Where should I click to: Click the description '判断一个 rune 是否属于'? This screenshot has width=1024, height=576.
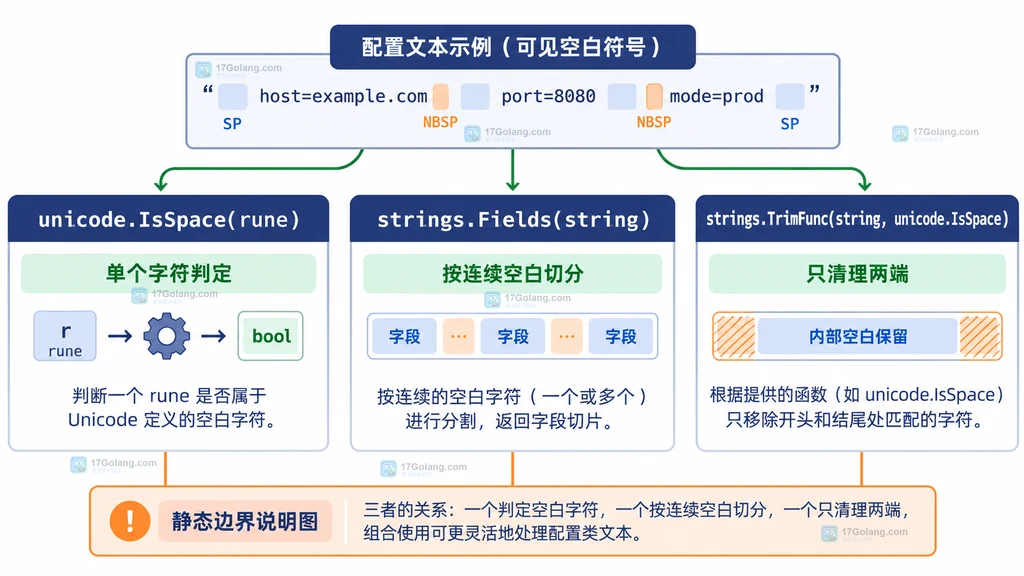coord(169,395)
